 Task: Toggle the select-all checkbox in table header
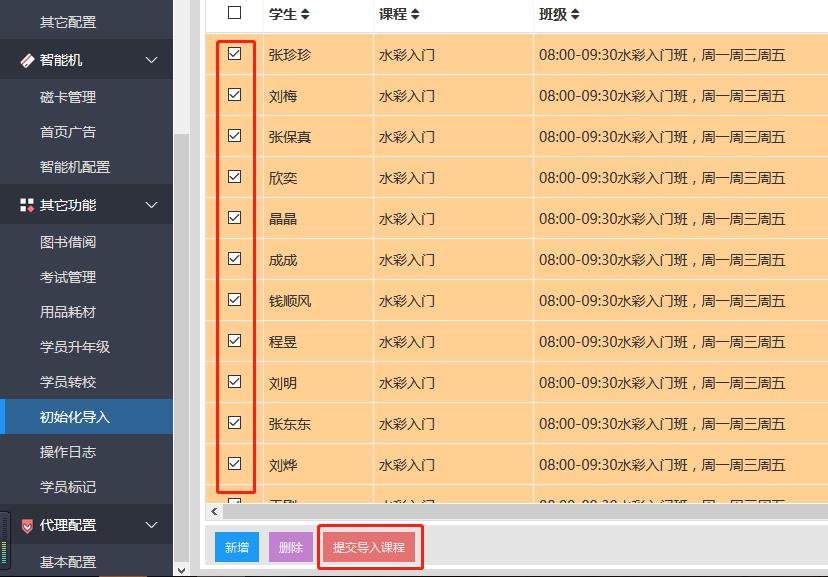point(235,13)
